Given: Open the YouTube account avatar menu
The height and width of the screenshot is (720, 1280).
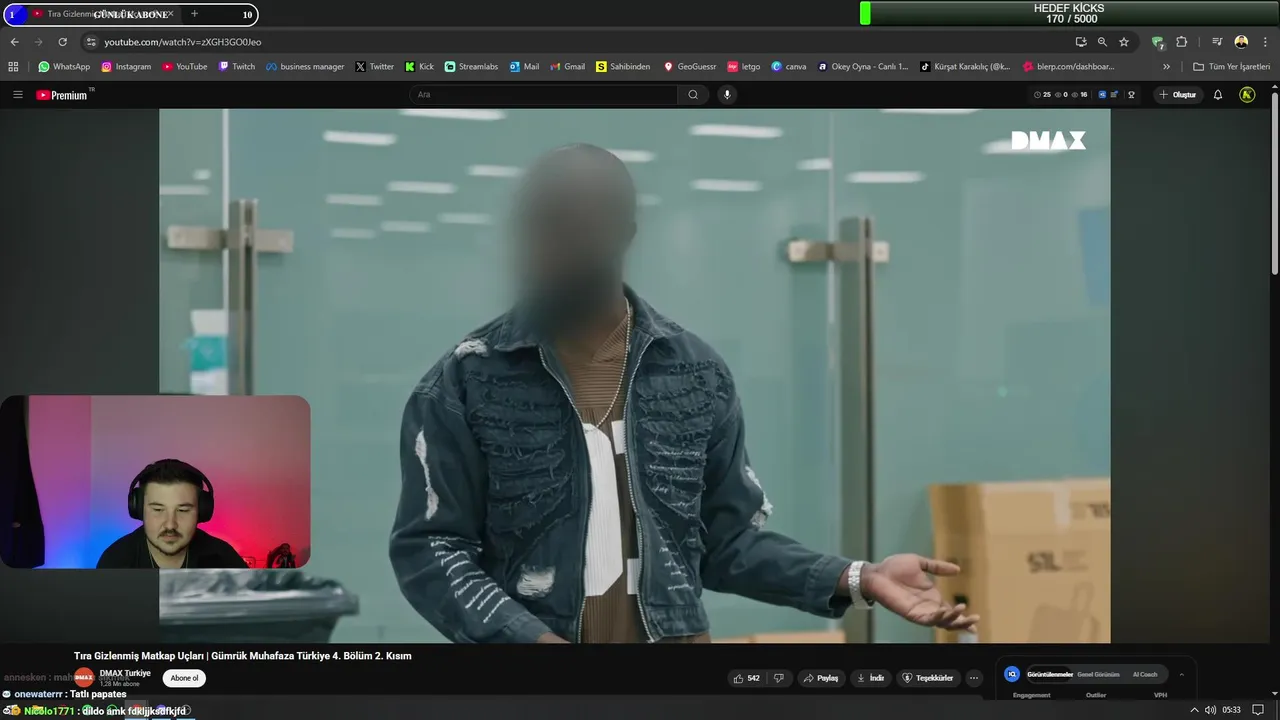Looking at the screenshot, I should pos(1247,95).
